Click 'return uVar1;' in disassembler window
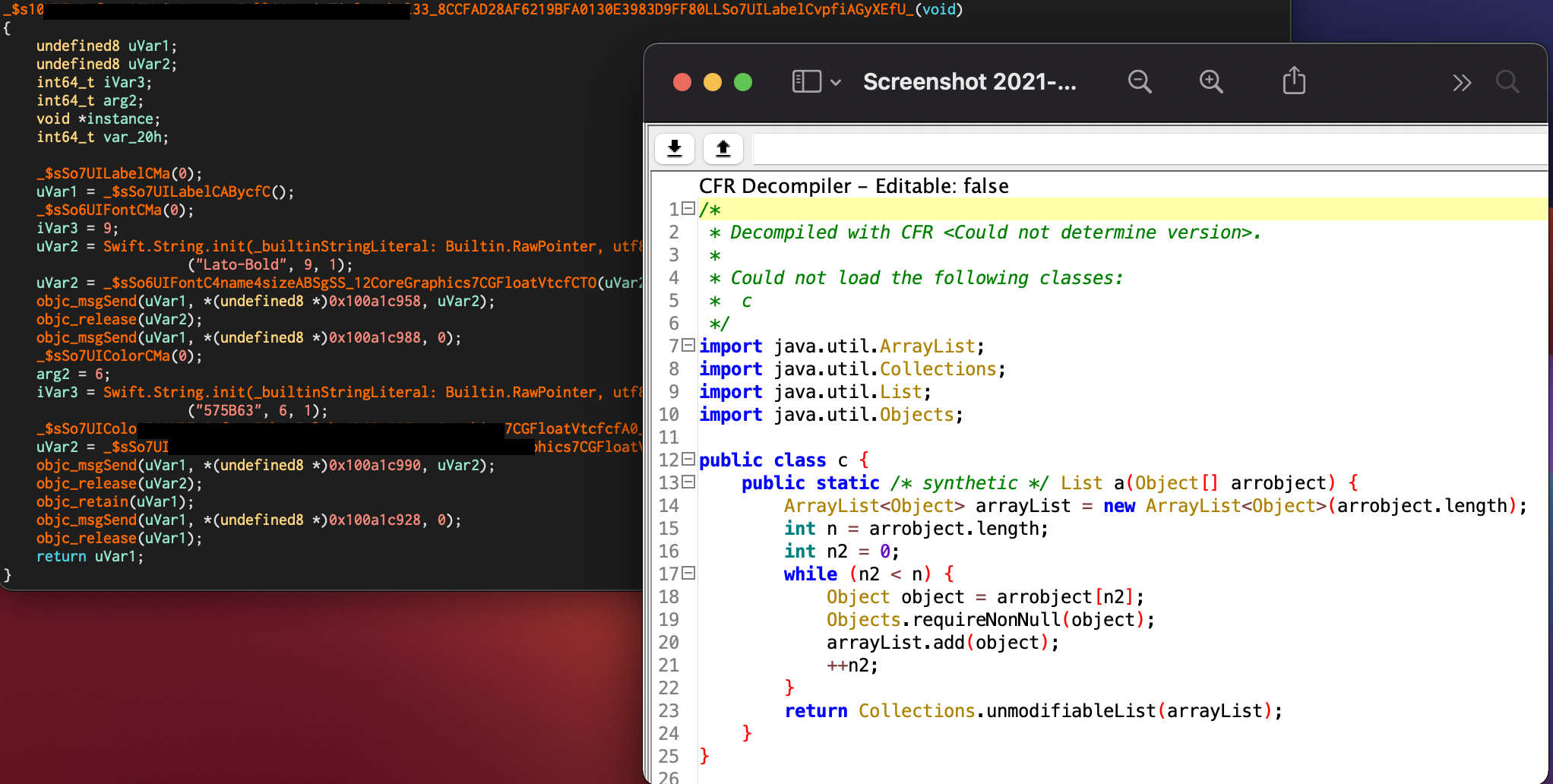Viewport: 1553px width, 784px height. [90, 557]
